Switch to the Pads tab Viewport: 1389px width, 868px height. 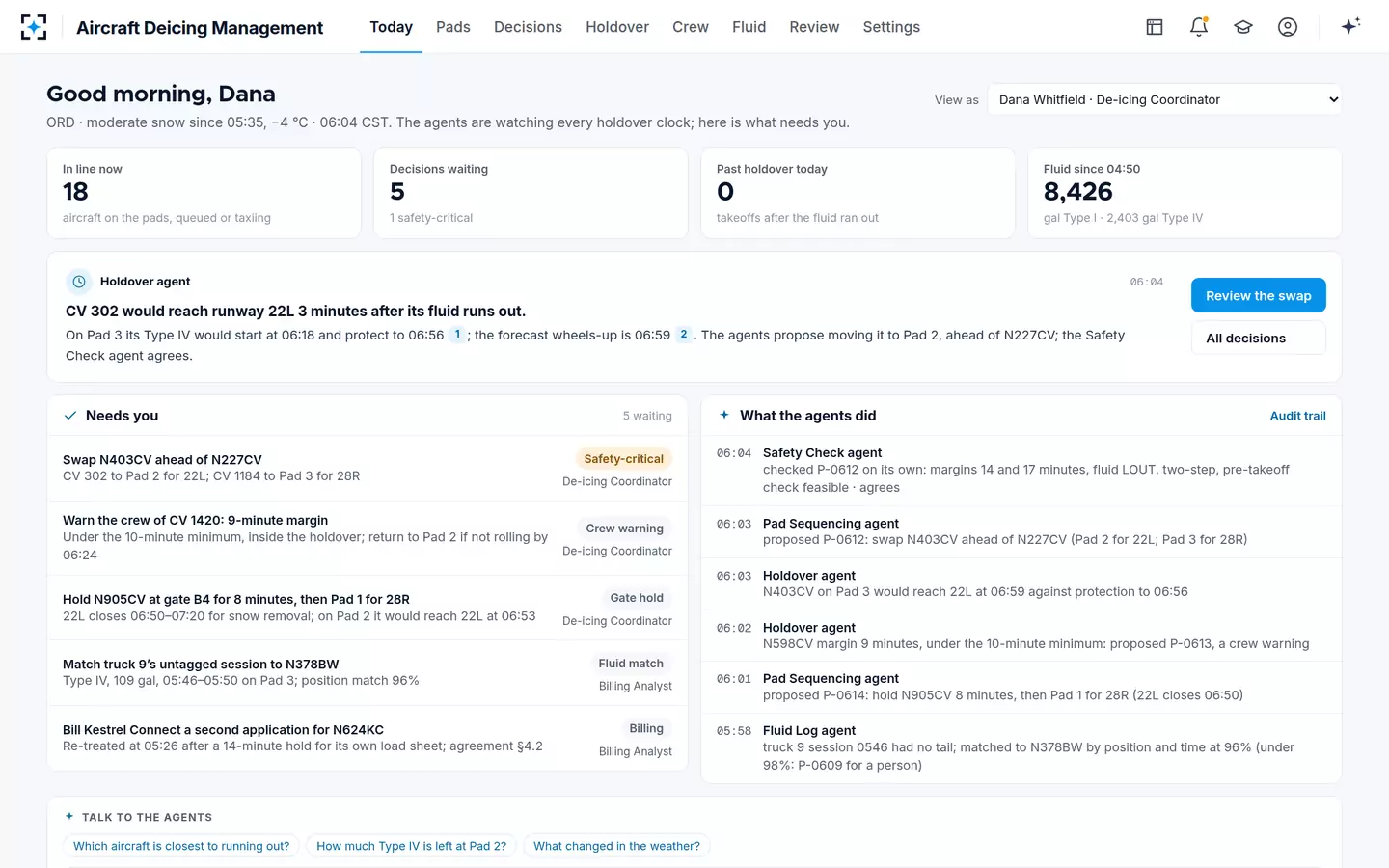click(x=453, y=27)
